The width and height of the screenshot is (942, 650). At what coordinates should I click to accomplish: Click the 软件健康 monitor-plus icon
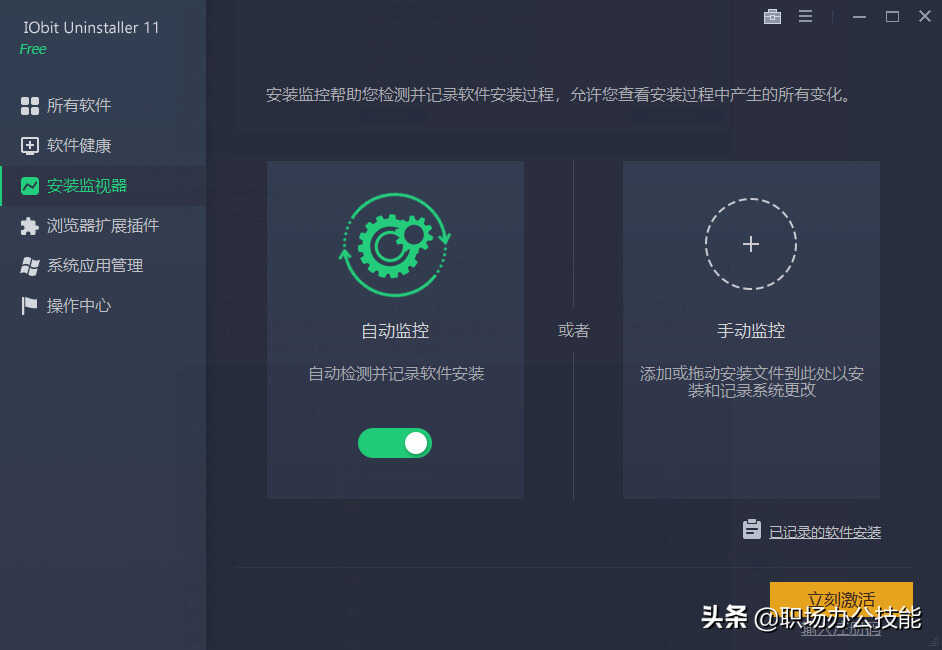pos(29,146)
